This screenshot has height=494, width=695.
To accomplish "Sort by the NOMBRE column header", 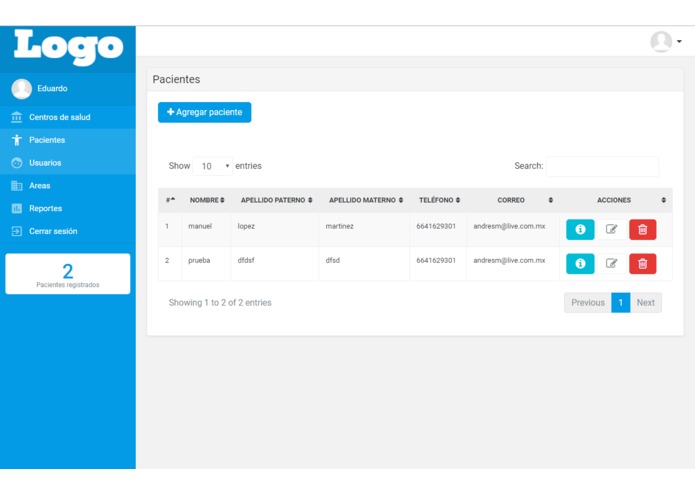I will [207, 200].
